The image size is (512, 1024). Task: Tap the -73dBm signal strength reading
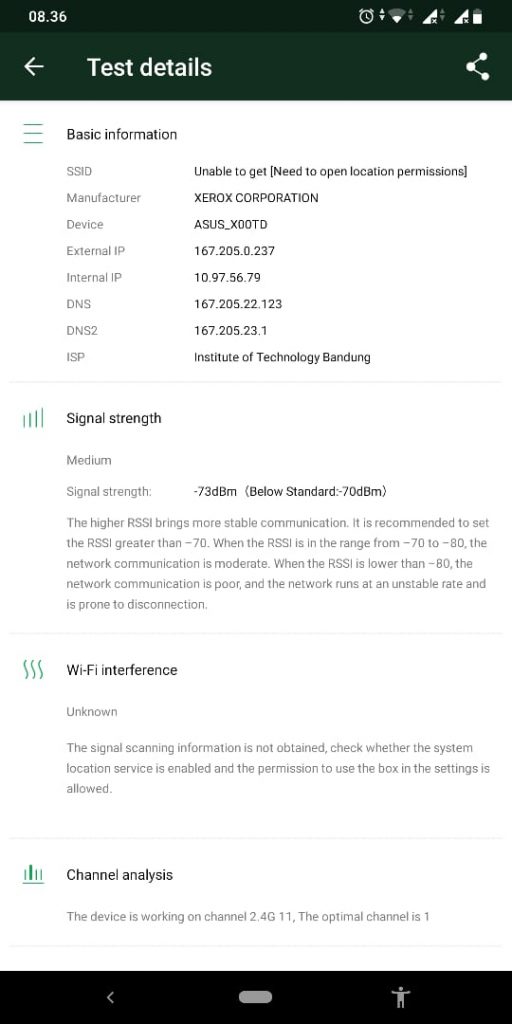tap(216, 492)
